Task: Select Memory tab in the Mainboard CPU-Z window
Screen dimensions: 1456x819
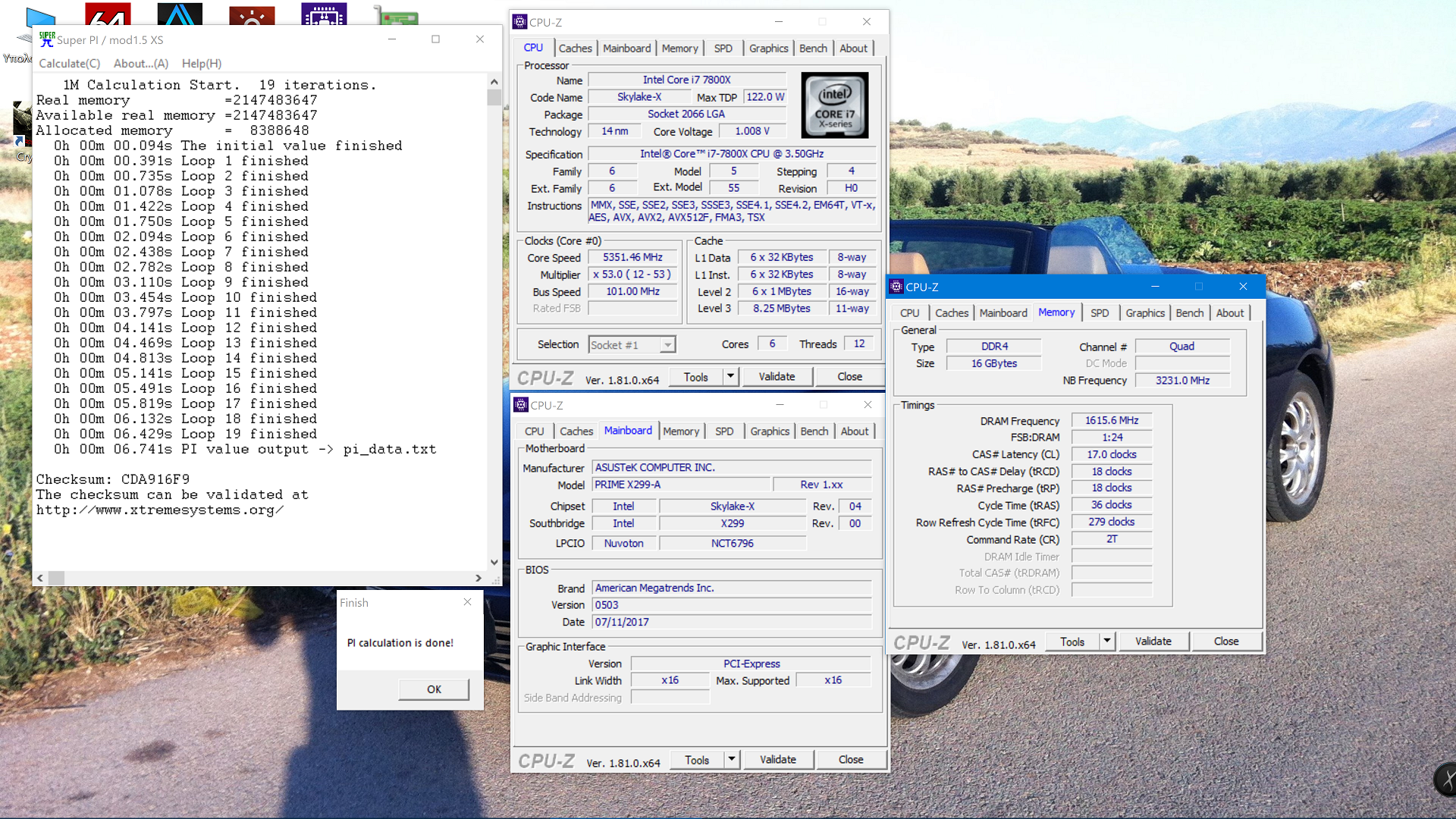Action: tap(681, 431)
